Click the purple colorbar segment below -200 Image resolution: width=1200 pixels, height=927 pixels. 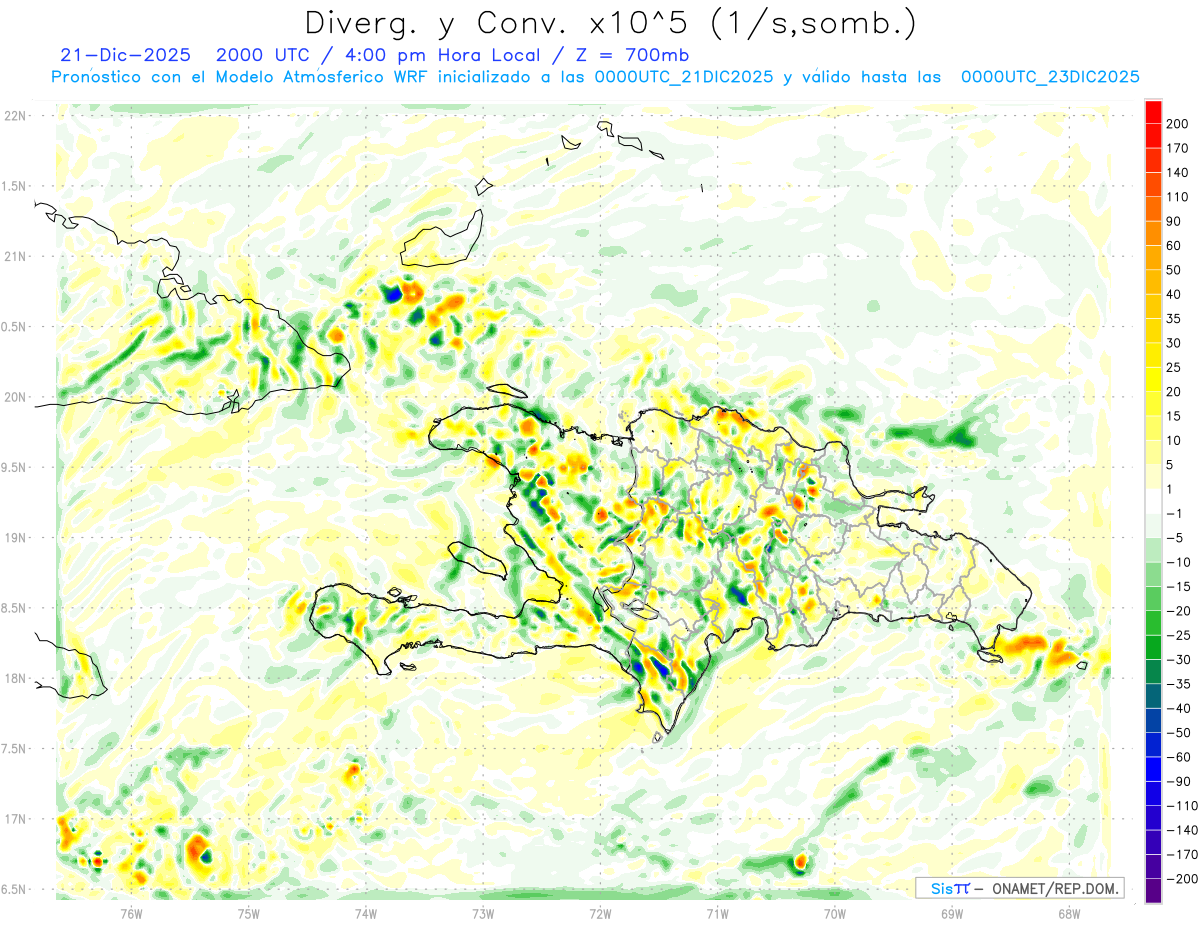[1153, 891]
